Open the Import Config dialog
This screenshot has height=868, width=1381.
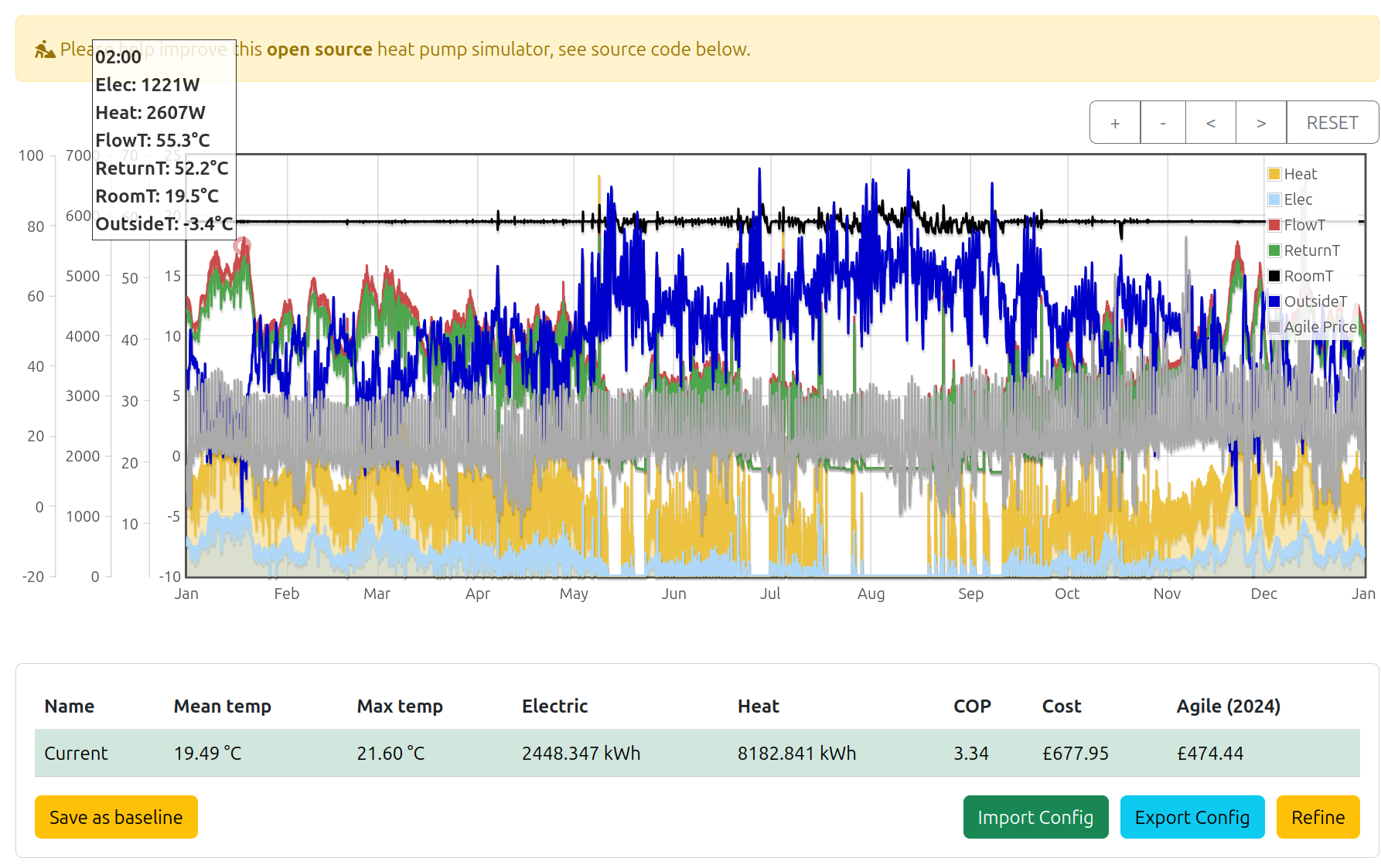1035,817
